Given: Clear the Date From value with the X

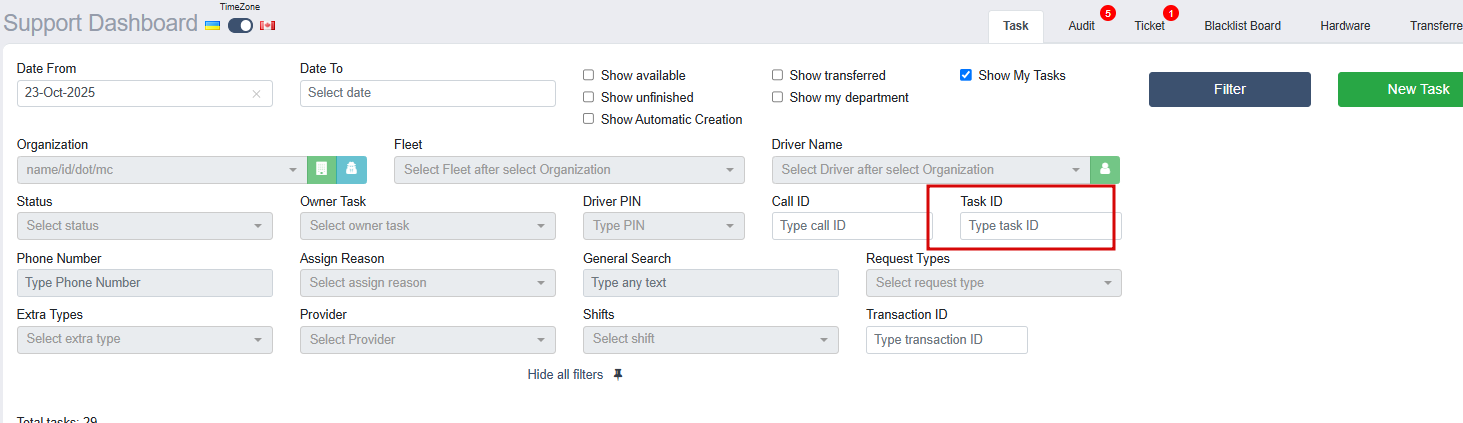Looking at the screenshot, I should (256, 94).
